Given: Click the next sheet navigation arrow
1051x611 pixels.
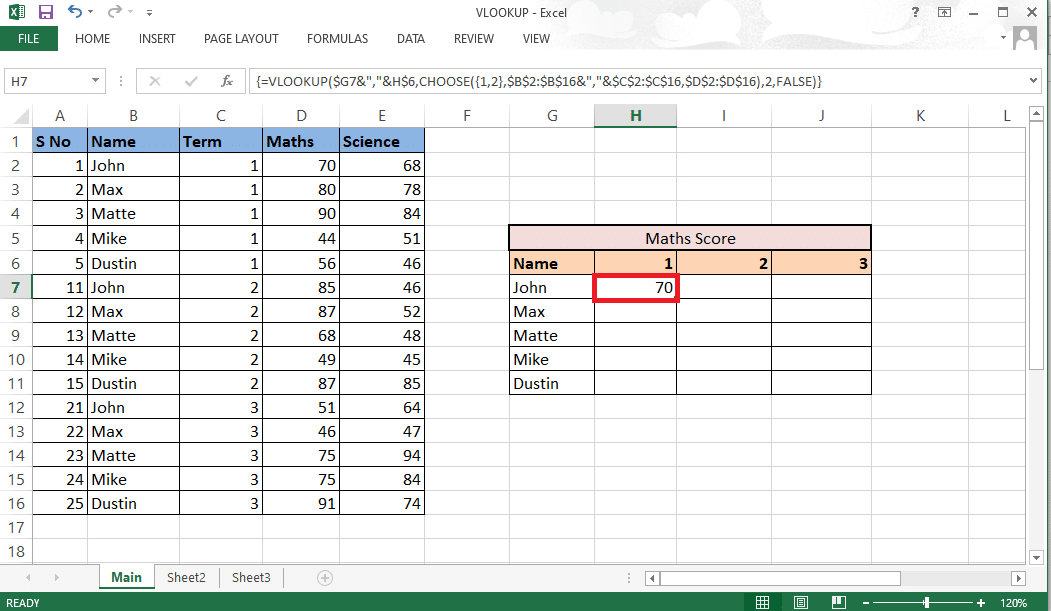Looking at the screenshot, I should click(56, 578).
